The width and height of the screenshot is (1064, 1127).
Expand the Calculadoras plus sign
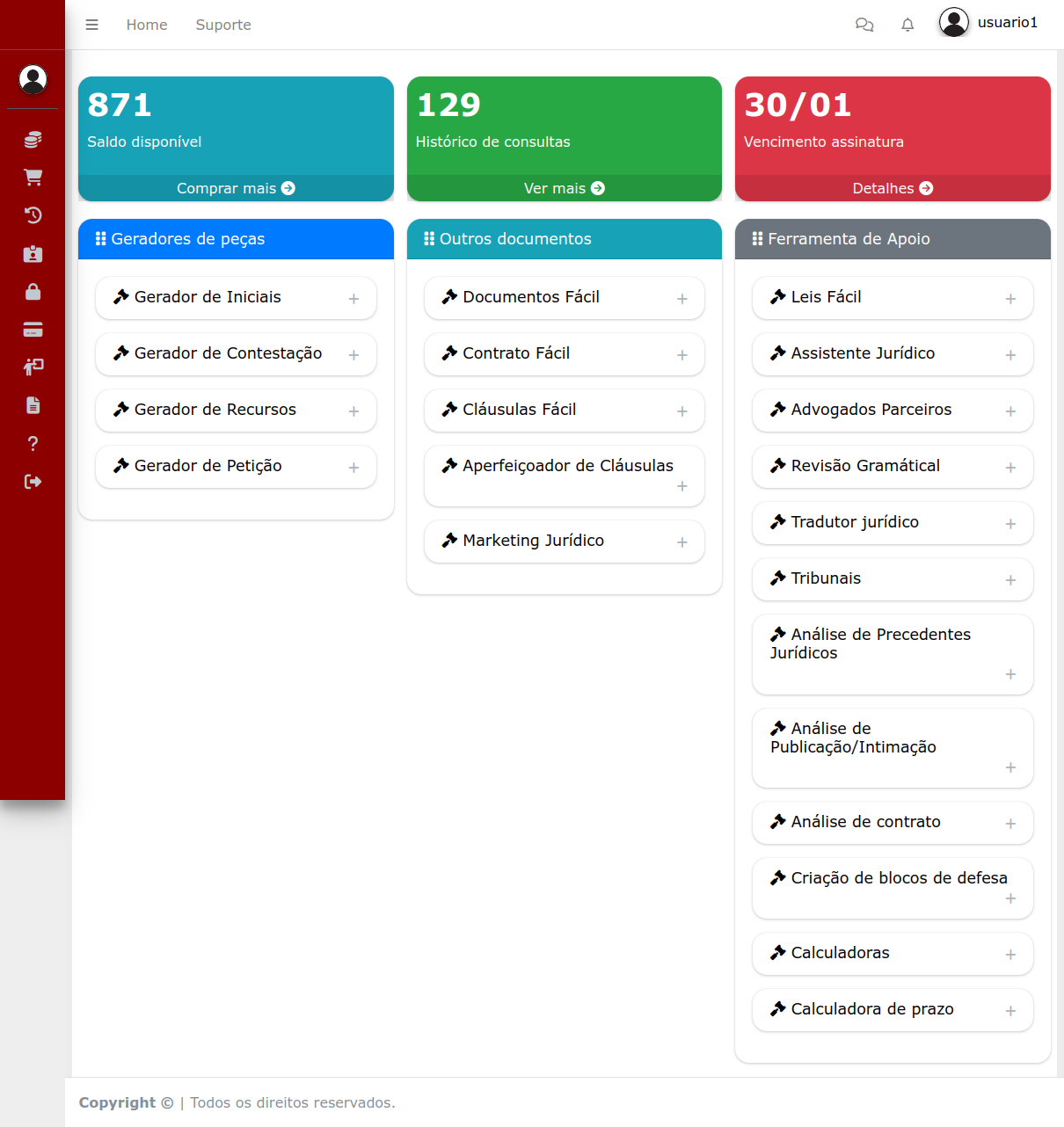pyautogui.click(x=1010, y=955)
